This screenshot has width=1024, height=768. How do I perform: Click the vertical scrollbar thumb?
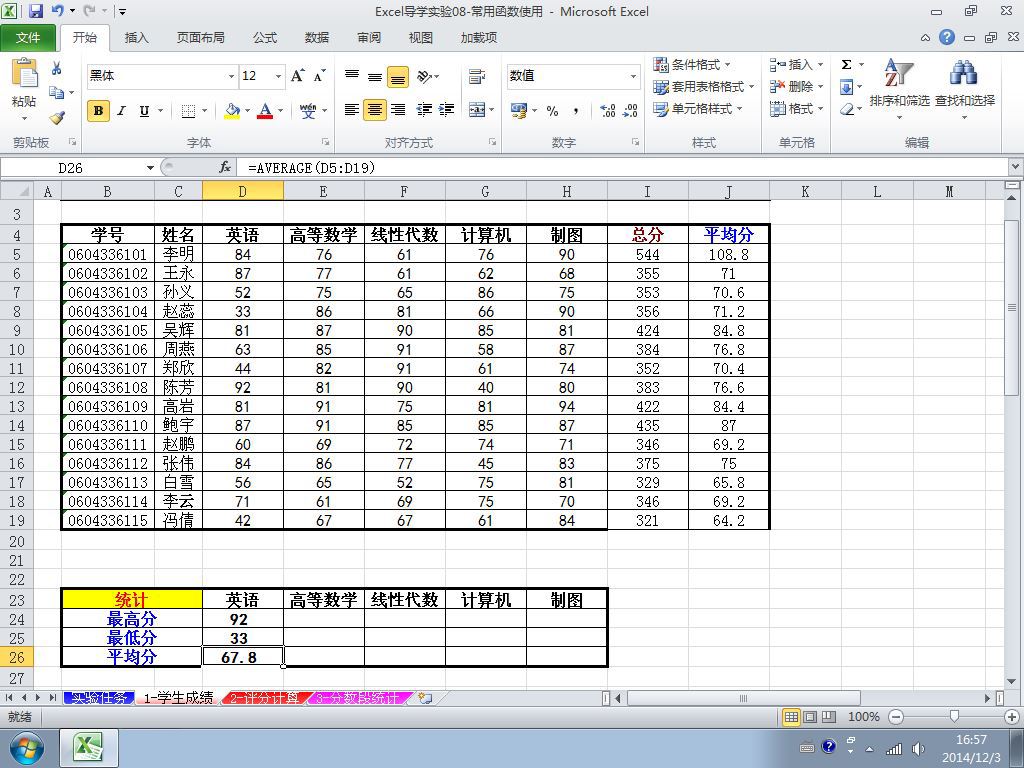[x=1012, y=307]
